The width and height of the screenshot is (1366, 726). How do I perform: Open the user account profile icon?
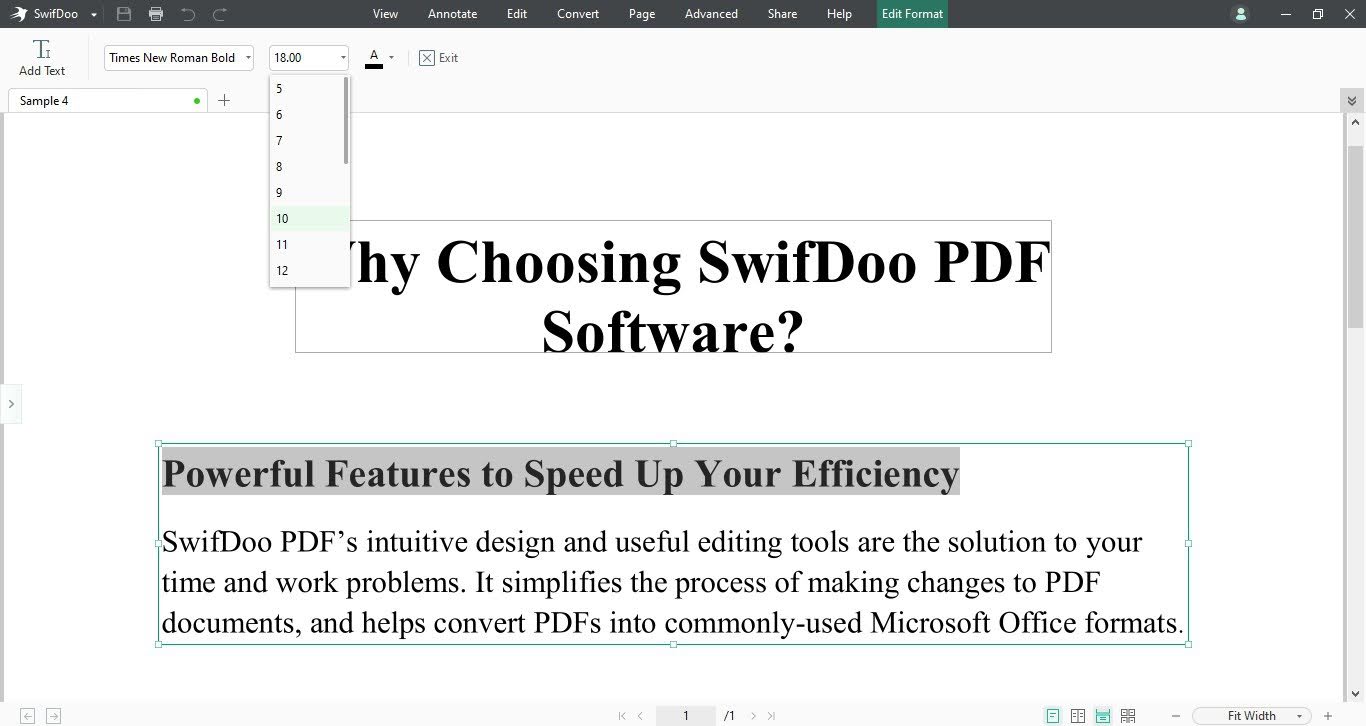point(1241,14)
